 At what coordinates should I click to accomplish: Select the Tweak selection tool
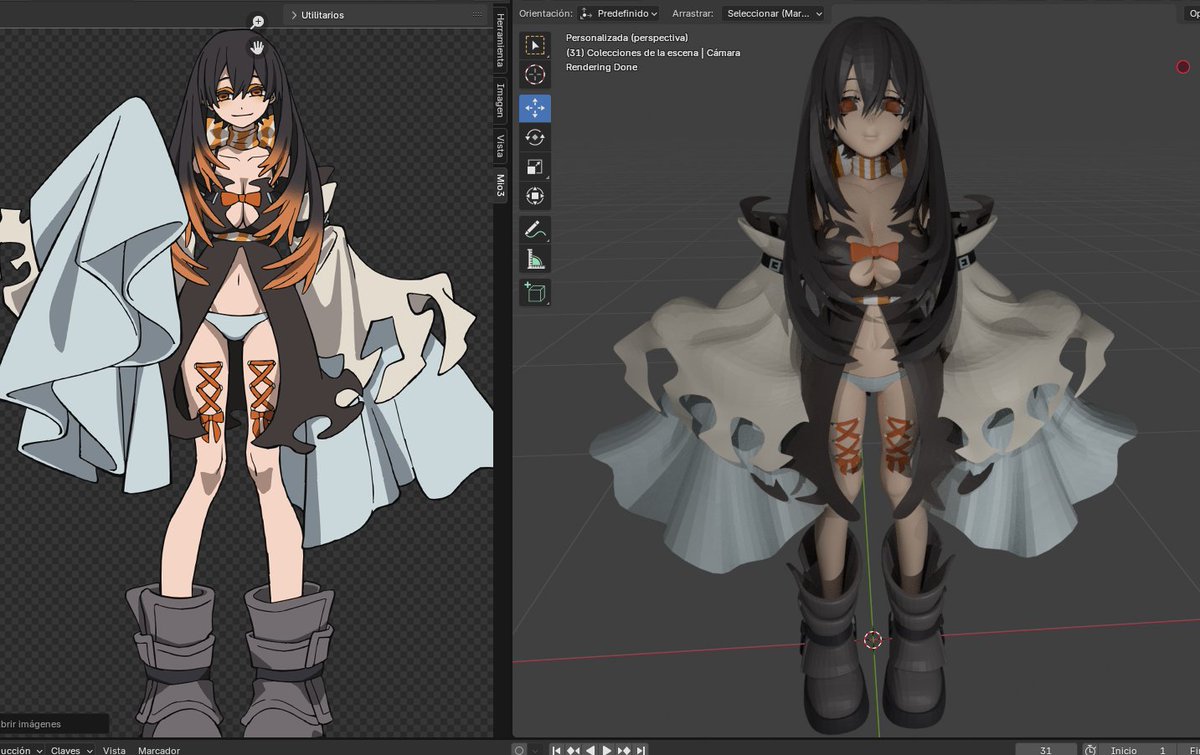click(535, 44)
